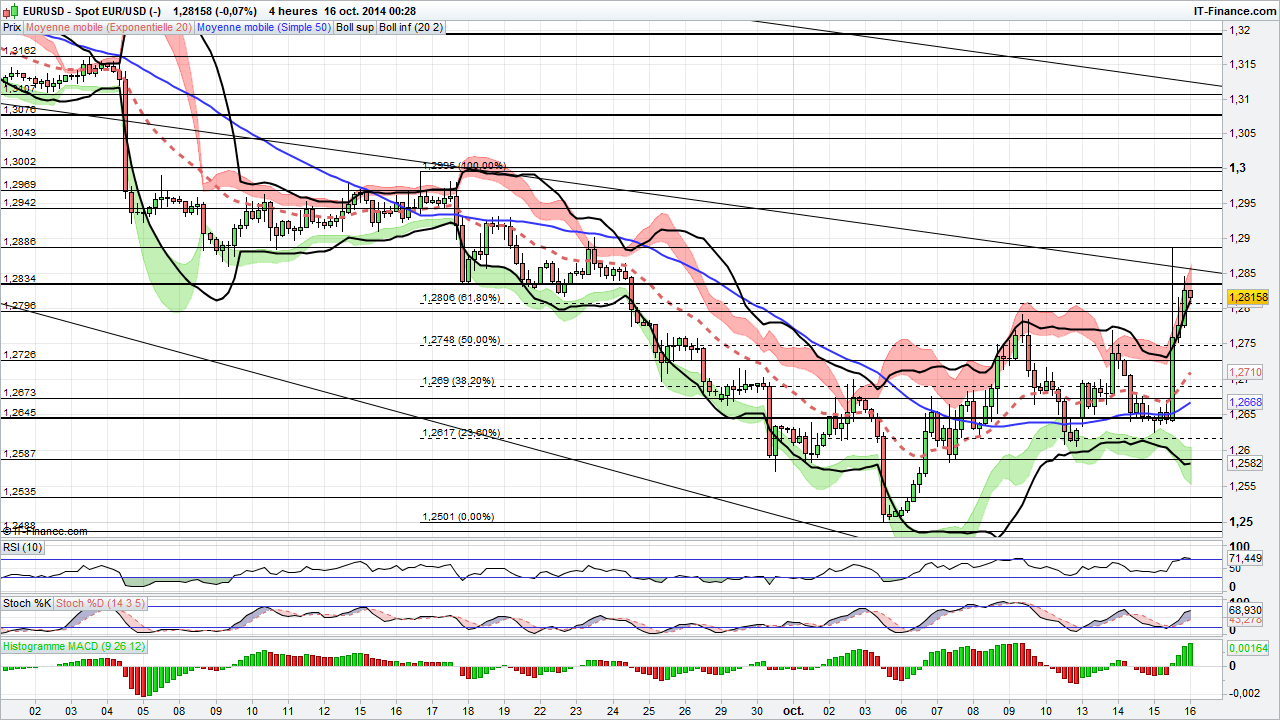The image size is (1280, 720).
Task: Click the green status candle icon beside it
Action: [15, 10]
